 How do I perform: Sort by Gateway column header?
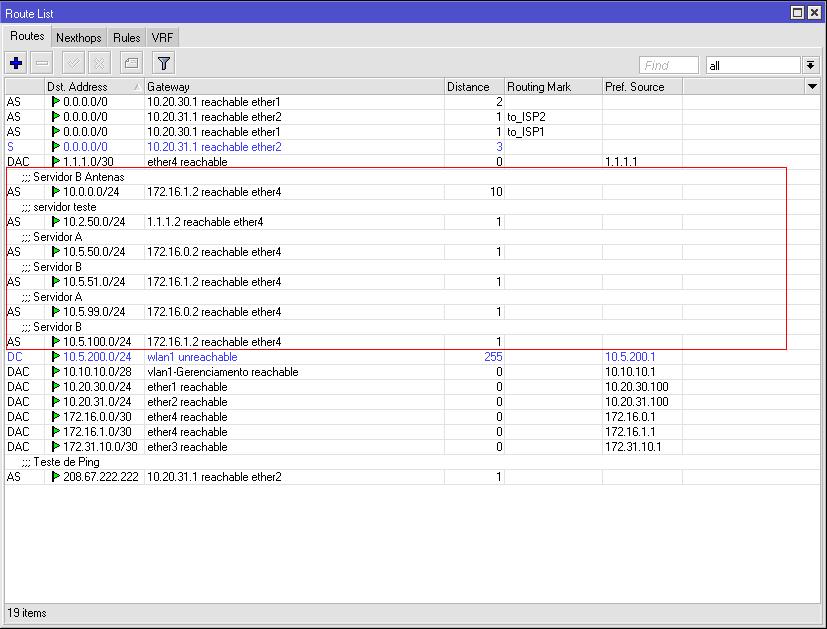click(x=294, y=86)
